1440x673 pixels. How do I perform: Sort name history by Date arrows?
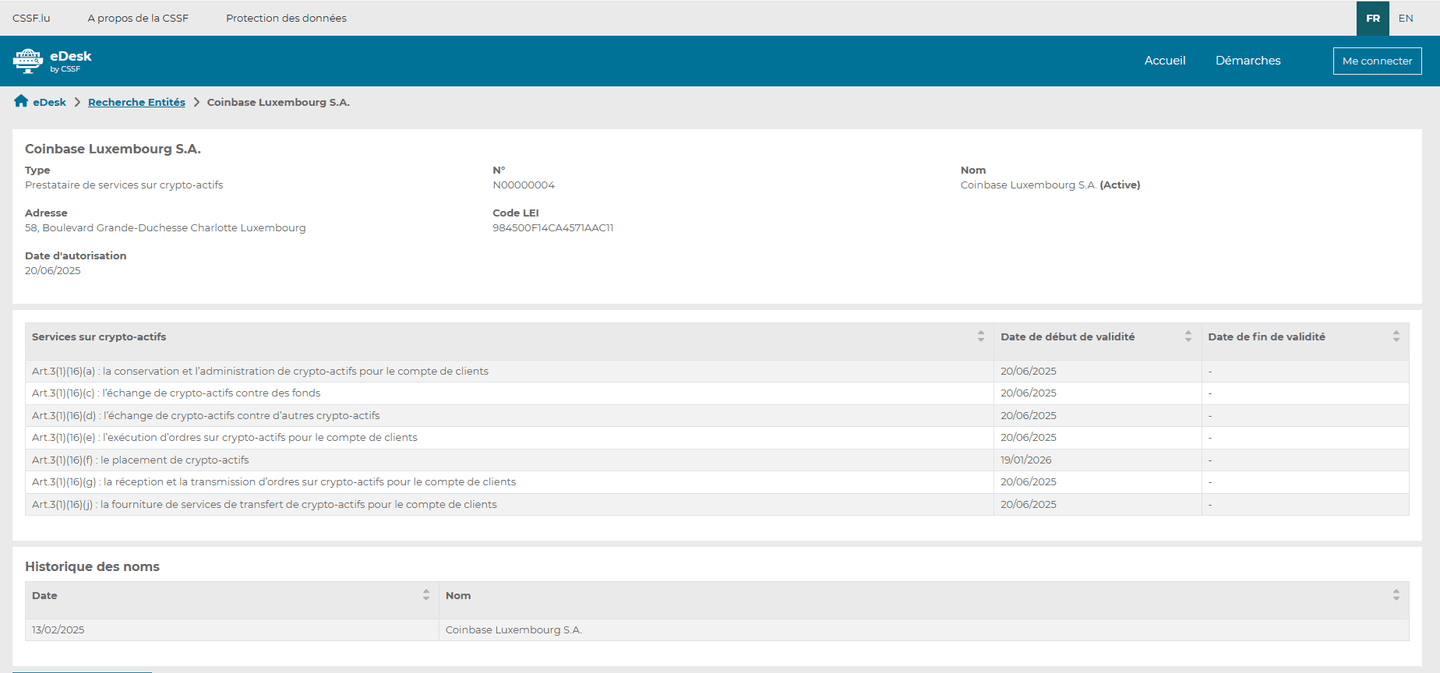(426, 595)
